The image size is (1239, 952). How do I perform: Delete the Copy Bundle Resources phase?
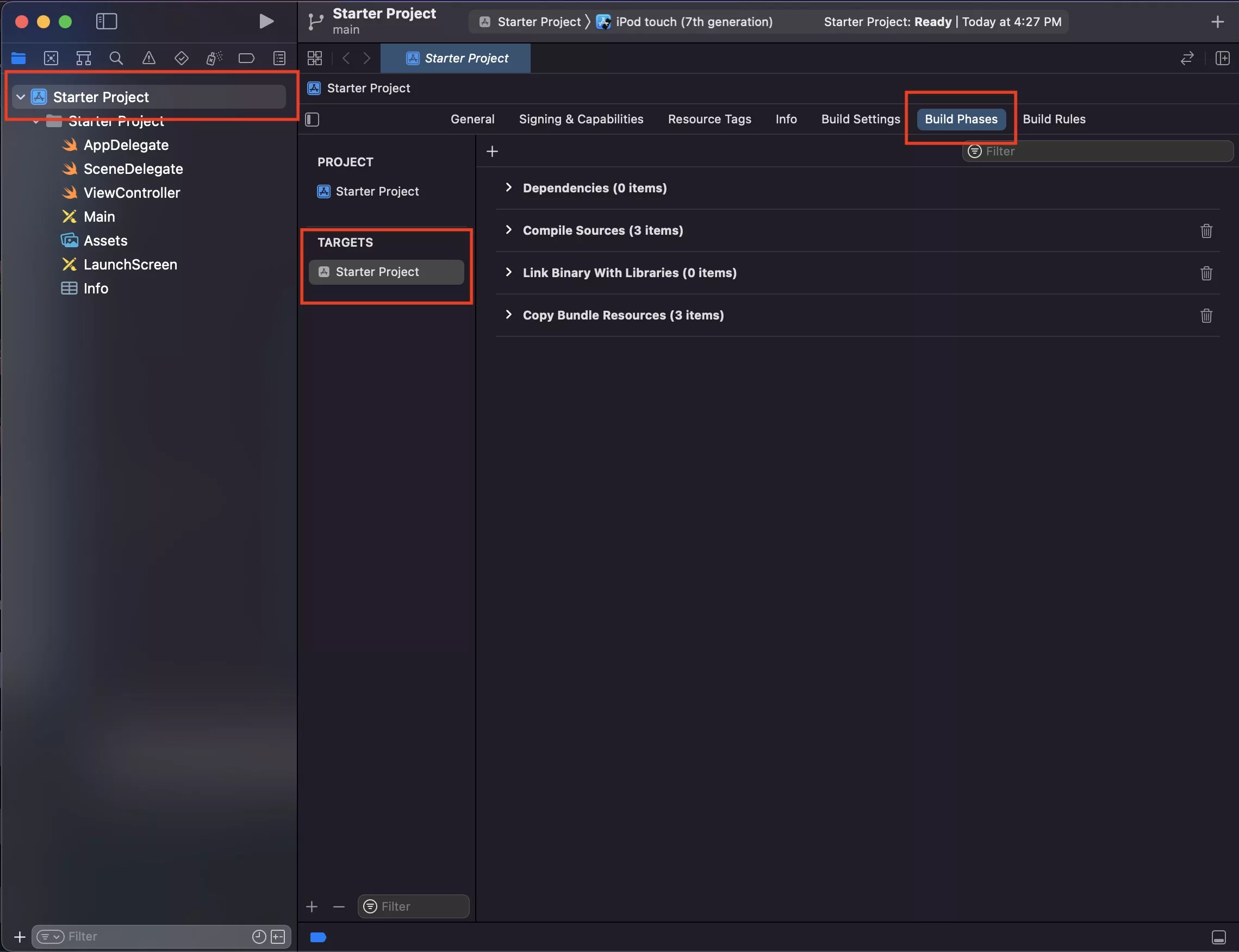1206,316
